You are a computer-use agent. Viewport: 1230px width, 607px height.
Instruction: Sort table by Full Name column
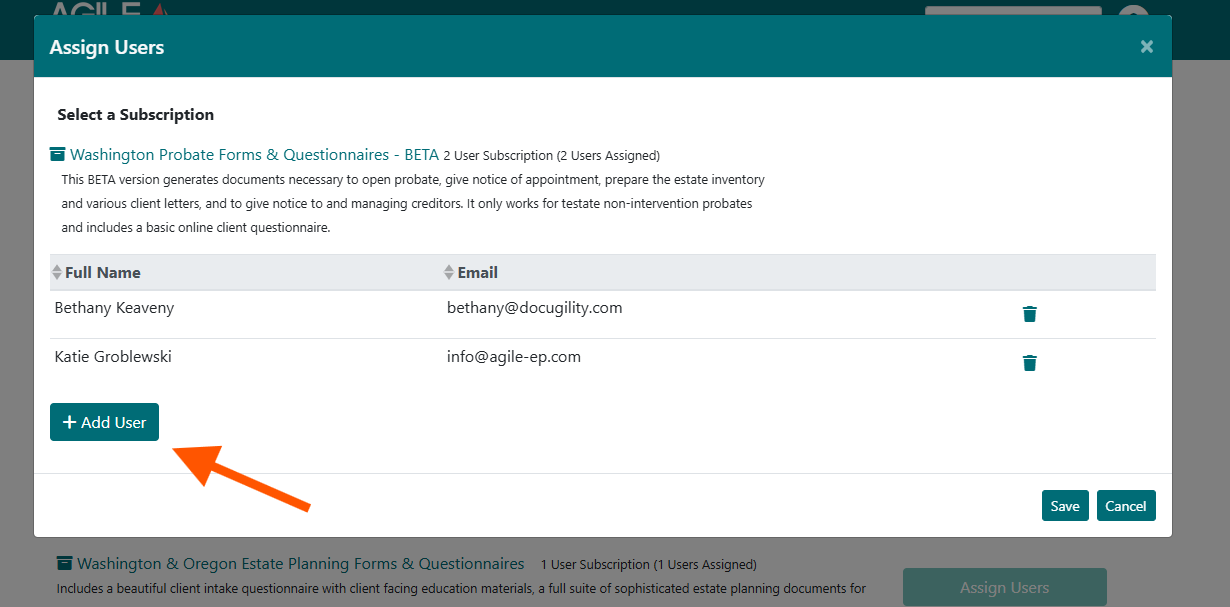(x=96, y=272)
